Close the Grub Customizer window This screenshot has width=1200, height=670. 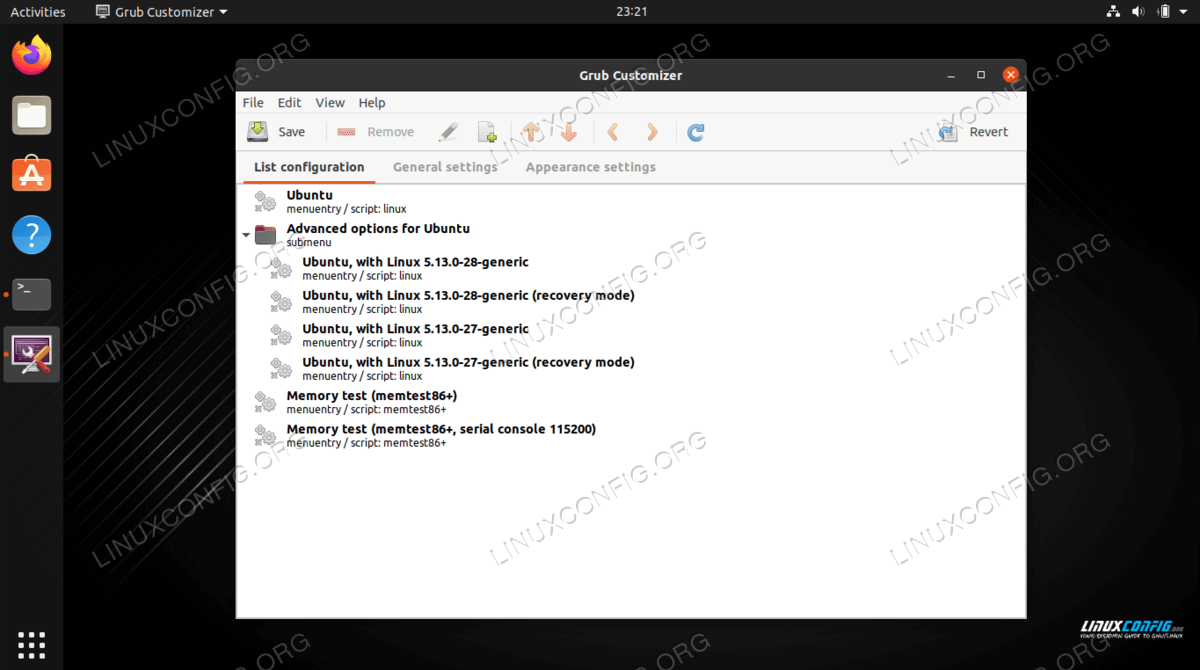[x=1011, y=75]
